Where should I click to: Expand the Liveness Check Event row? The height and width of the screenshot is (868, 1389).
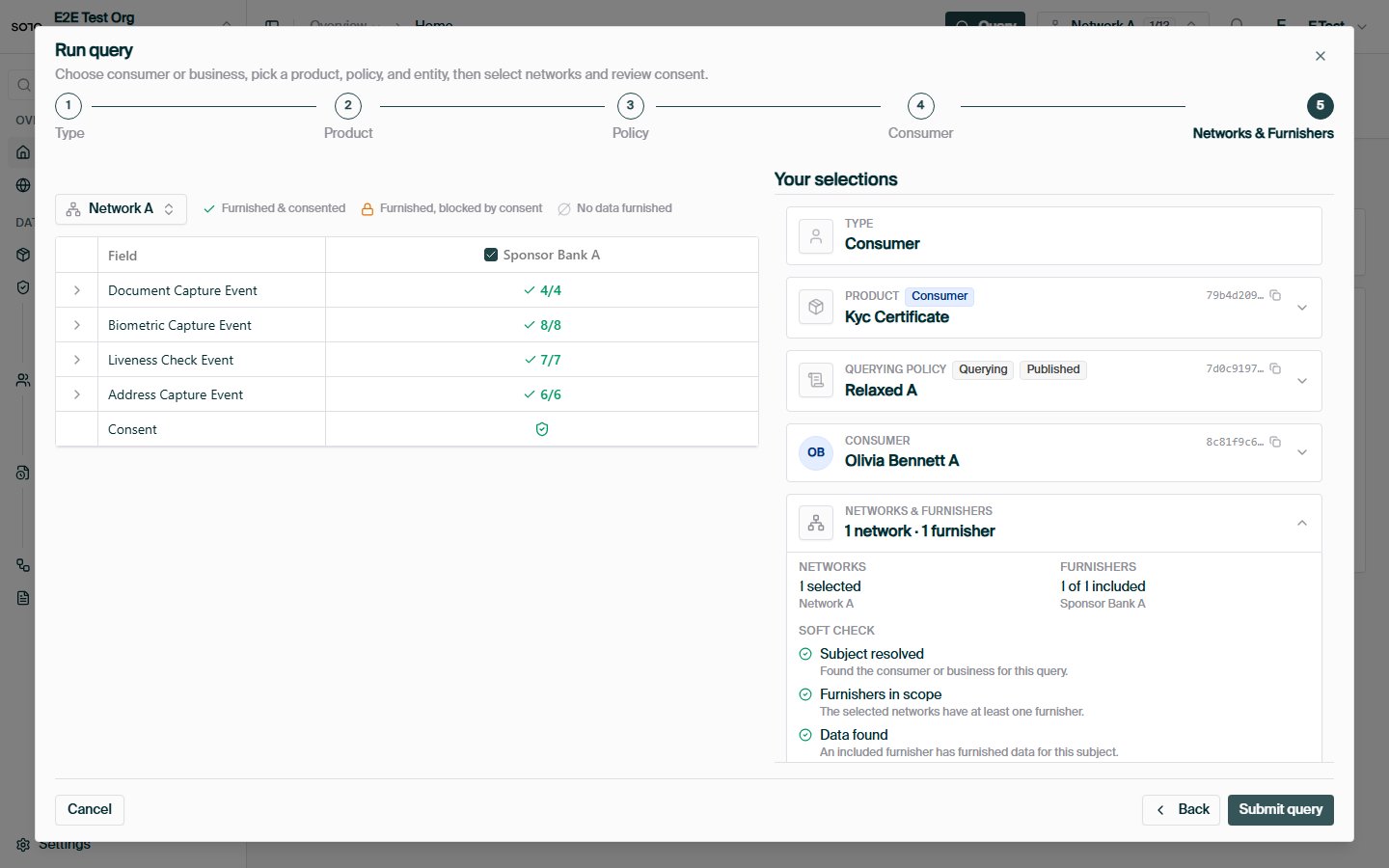click(x=77, y=360)
